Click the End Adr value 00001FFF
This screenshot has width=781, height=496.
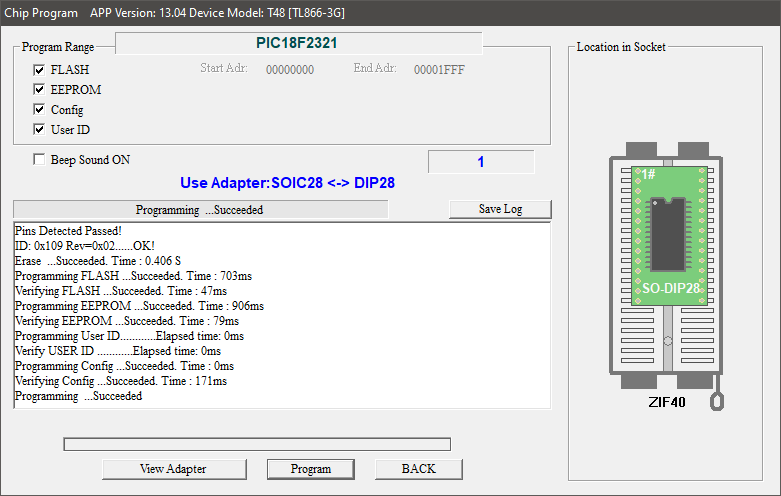[x=439, y=70]
